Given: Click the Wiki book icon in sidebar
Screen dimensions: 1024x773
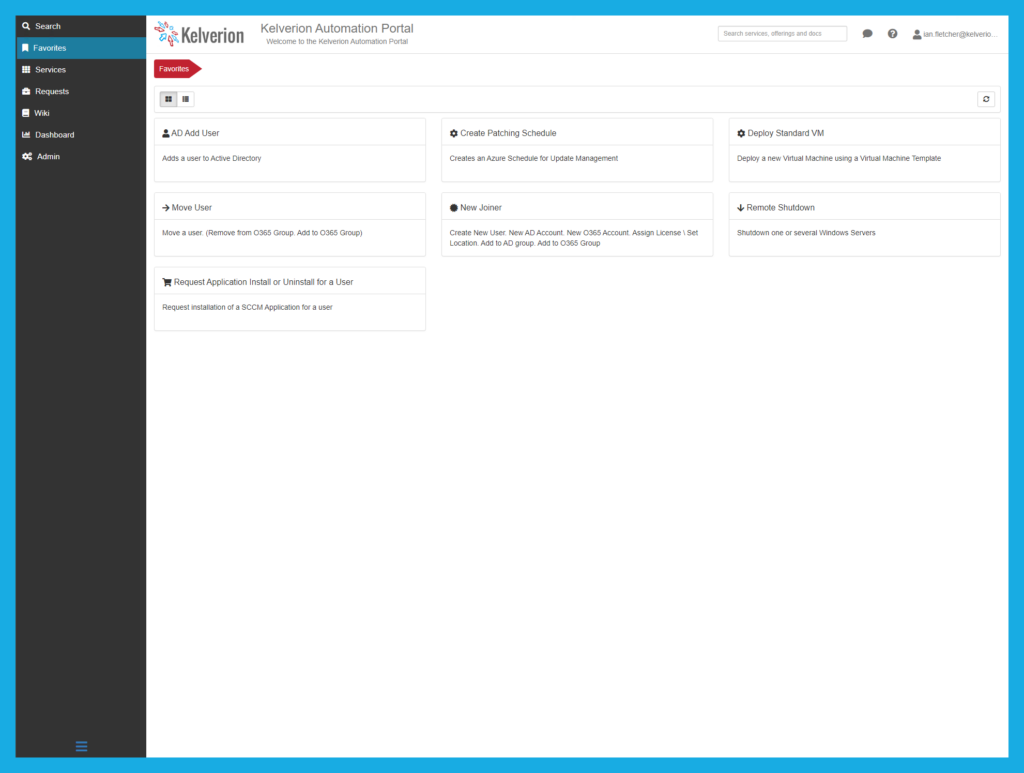Looking at the screenshot, I should pos(25,113).
